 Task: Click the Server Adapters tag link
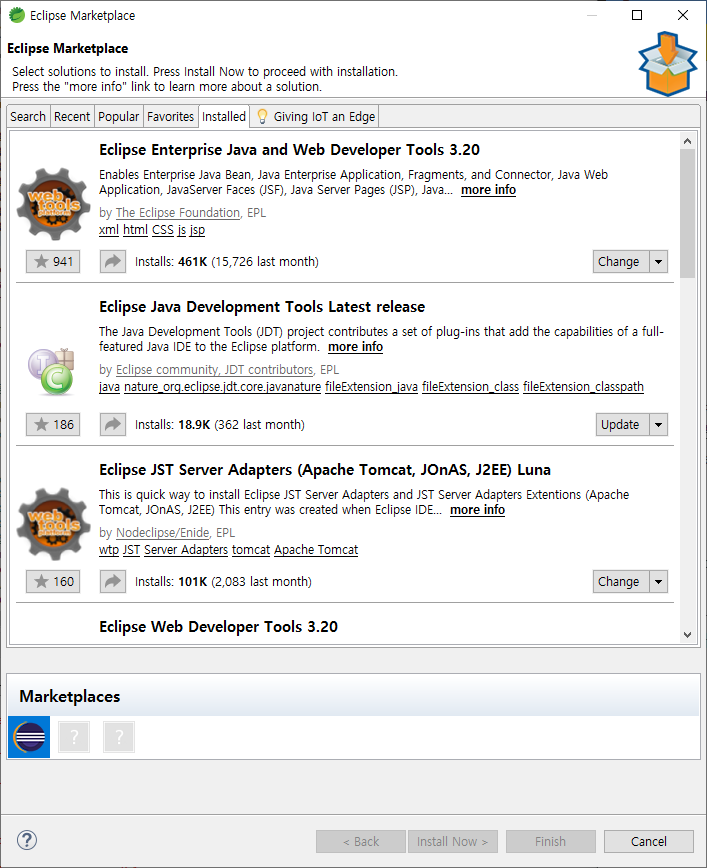click(186, 550)
